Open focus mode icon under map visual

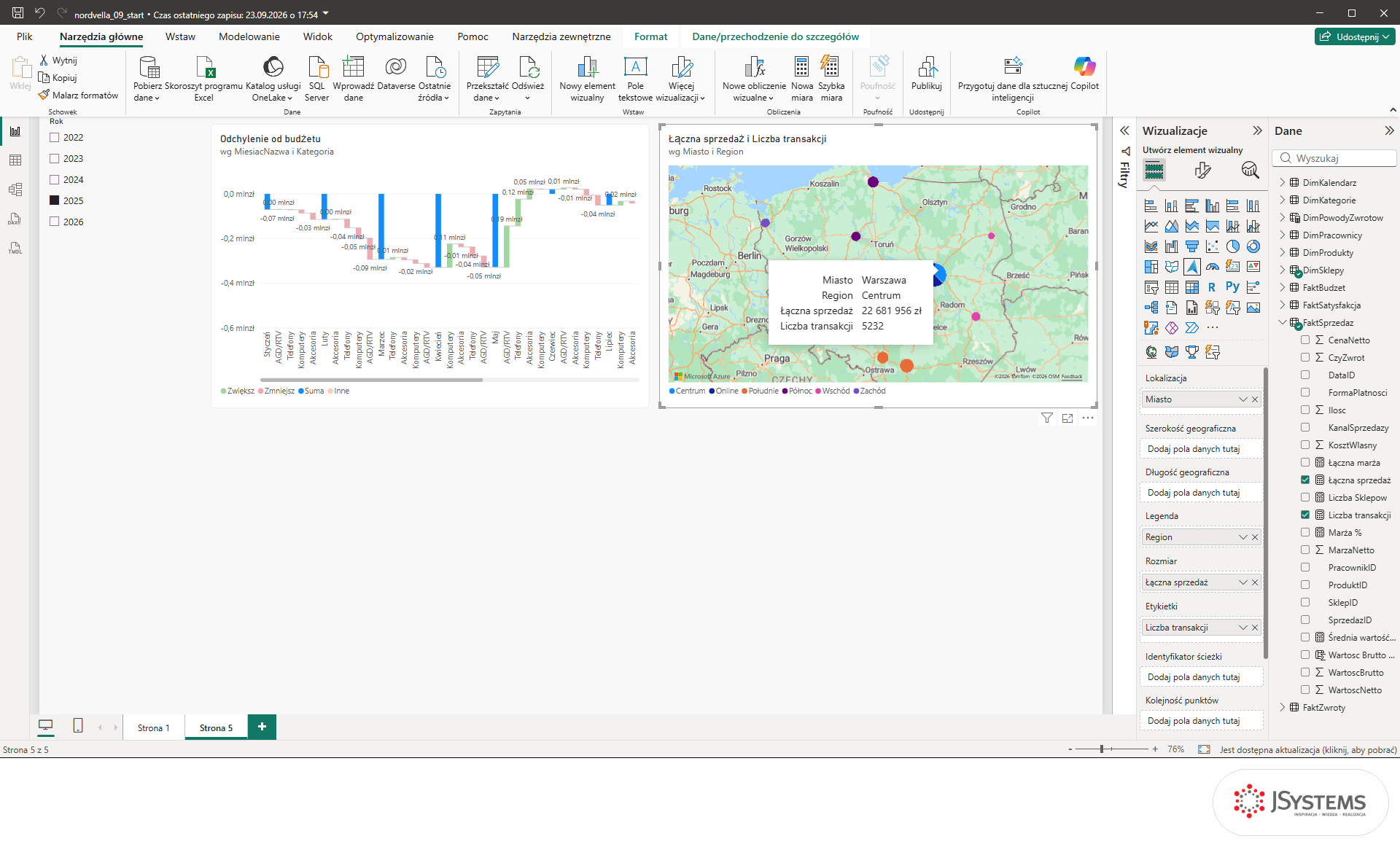(x=1067, y=418)
